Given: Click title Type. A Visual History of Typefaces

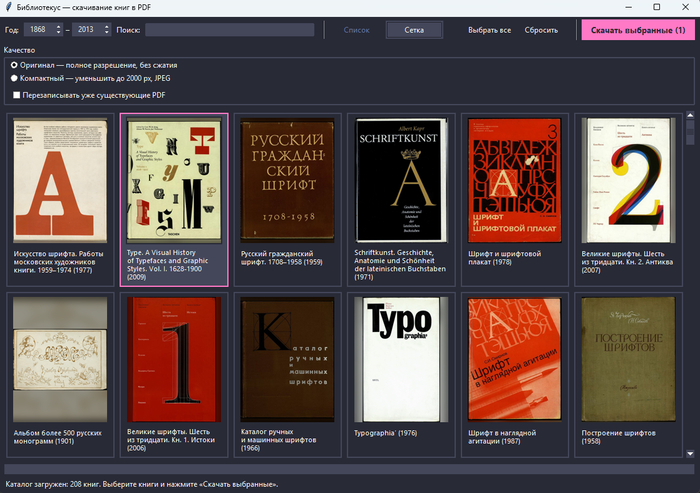Looking at the screenshot, I should 167,265.
